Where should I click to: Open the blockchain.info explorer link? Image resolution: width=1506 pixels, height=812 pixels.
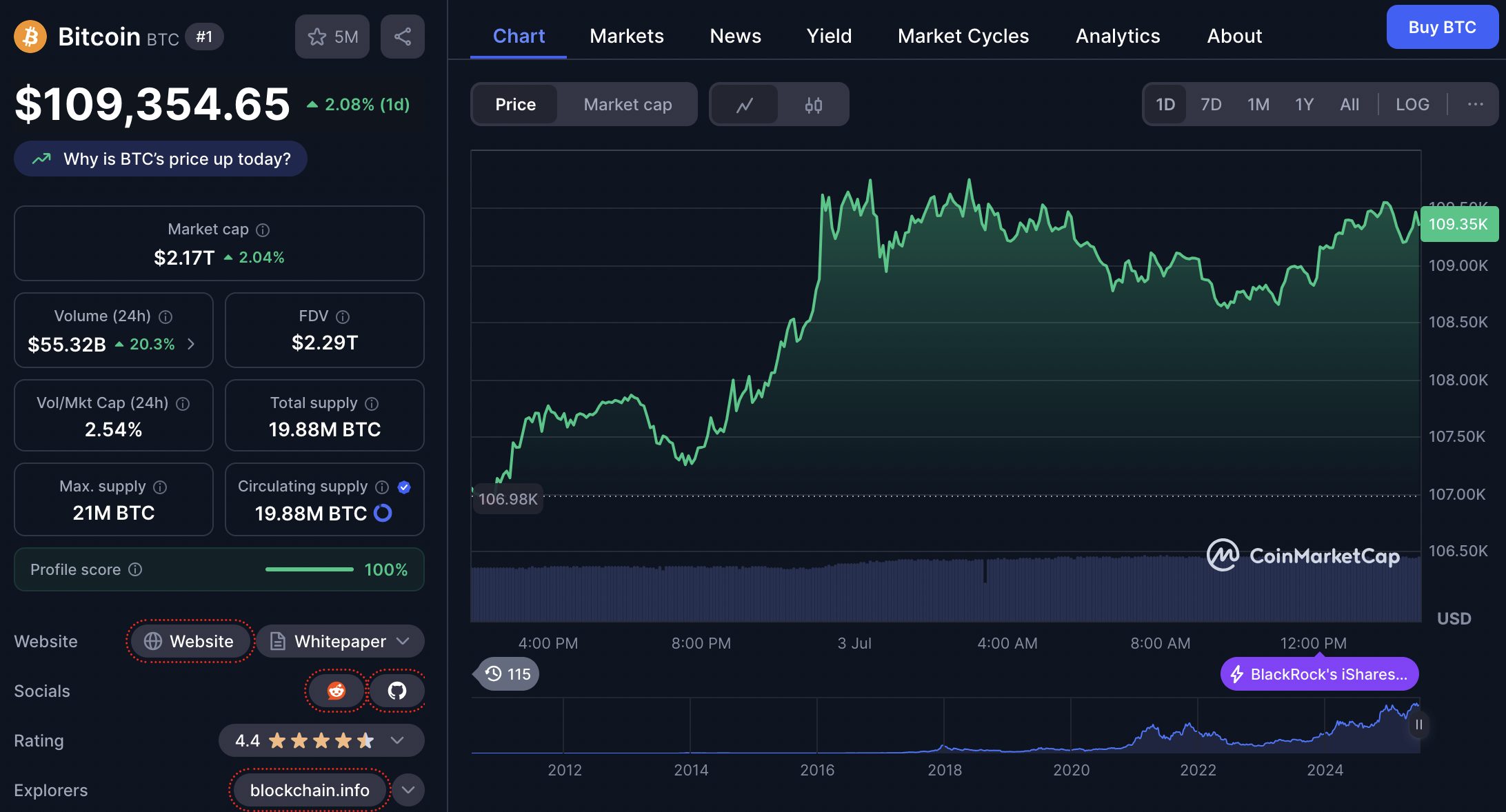click(x=310, y=790)
